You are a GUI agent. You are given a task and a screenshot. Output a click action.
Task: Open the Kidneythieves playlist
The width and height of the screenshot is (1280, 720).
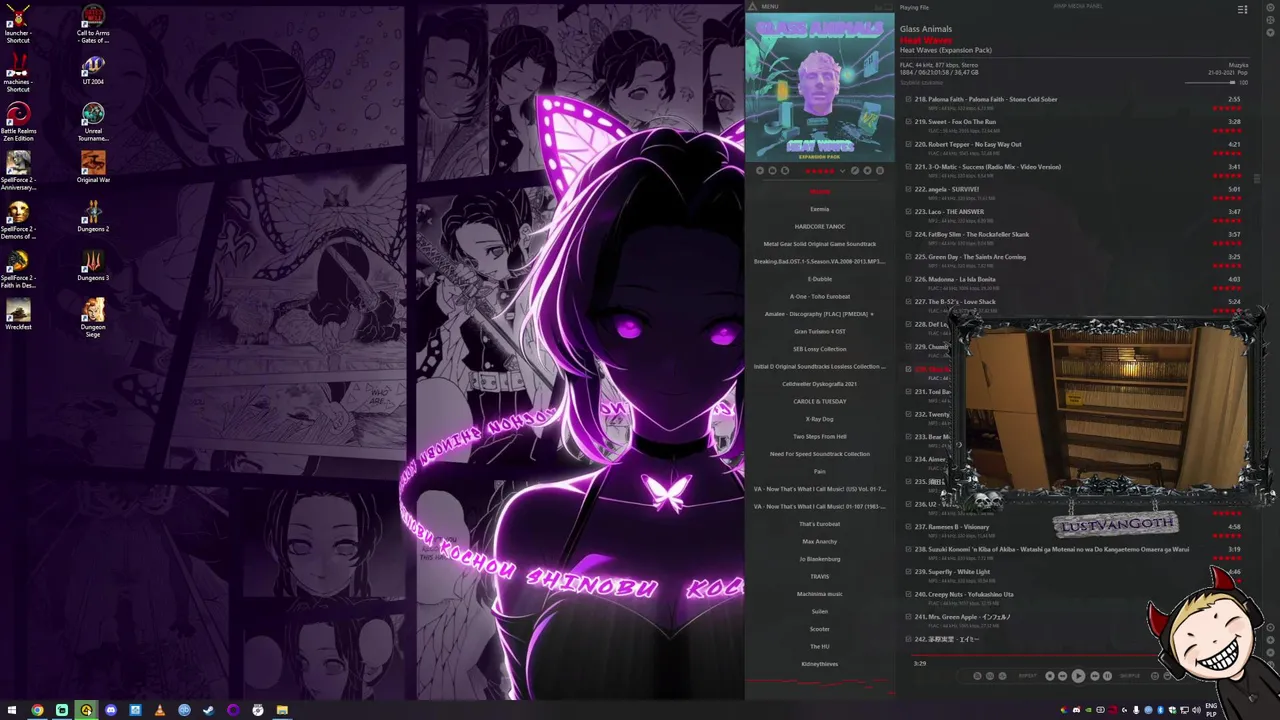point(819,664)
